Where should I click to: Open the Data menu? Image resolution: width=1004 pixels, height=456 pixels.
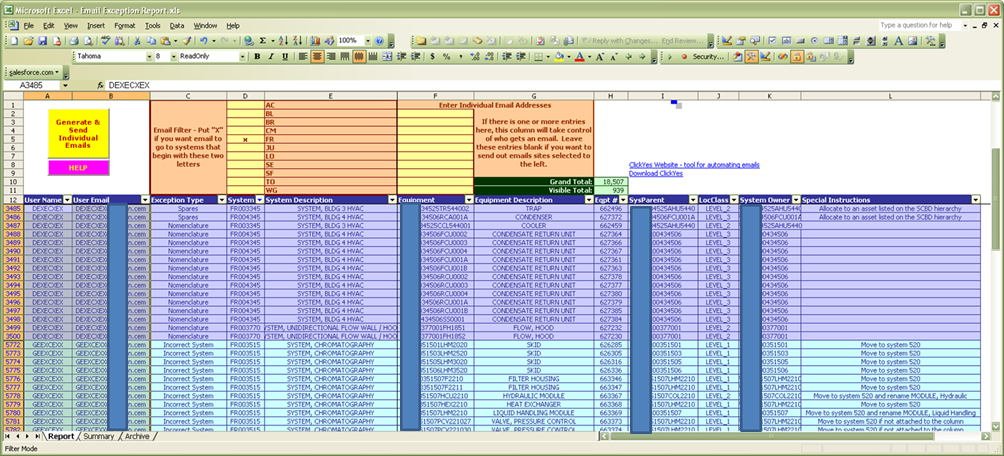click(x=177, y=26)
